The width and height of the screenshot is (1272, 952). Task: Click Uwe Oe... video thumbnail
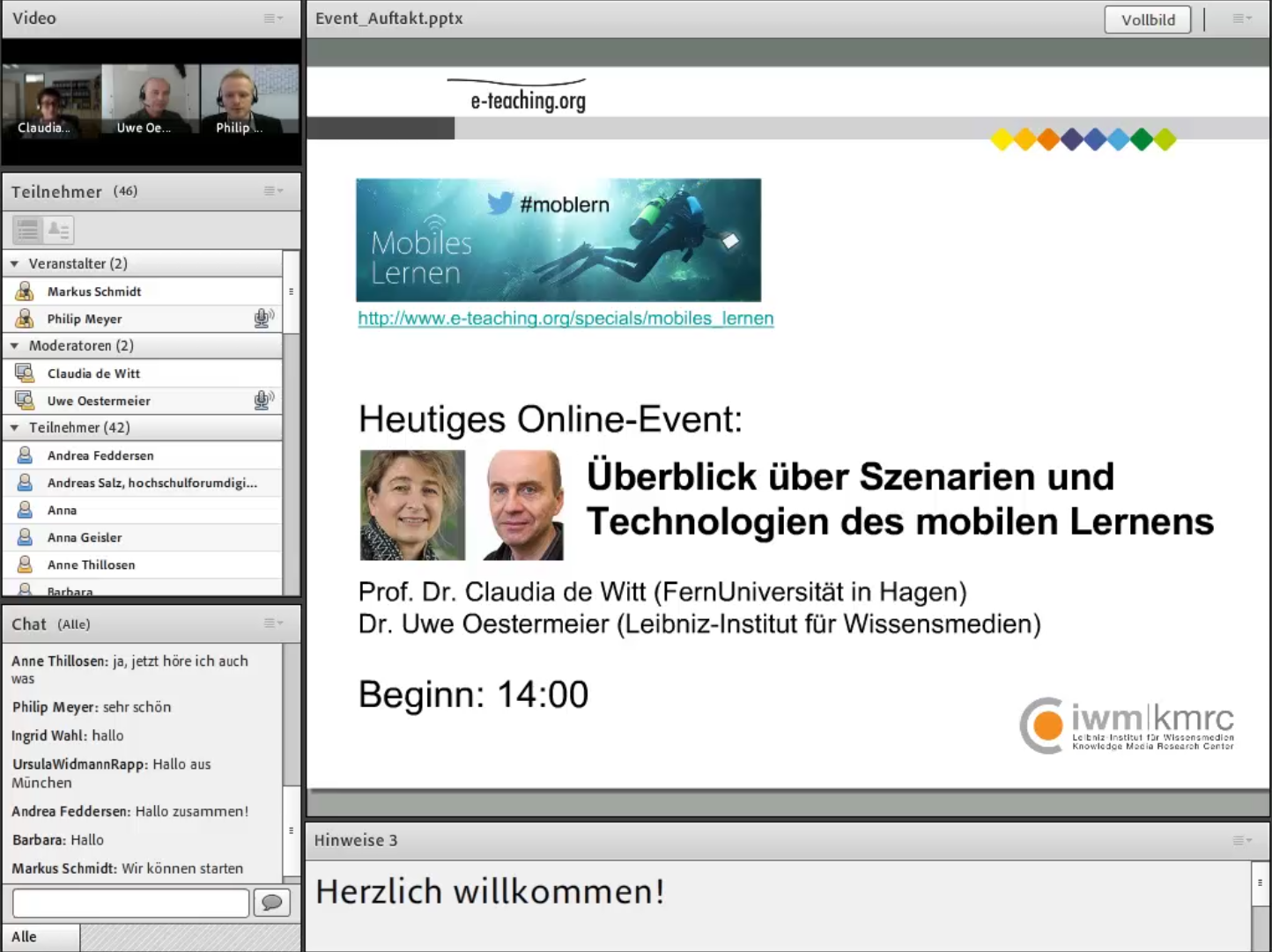[151, 100]
